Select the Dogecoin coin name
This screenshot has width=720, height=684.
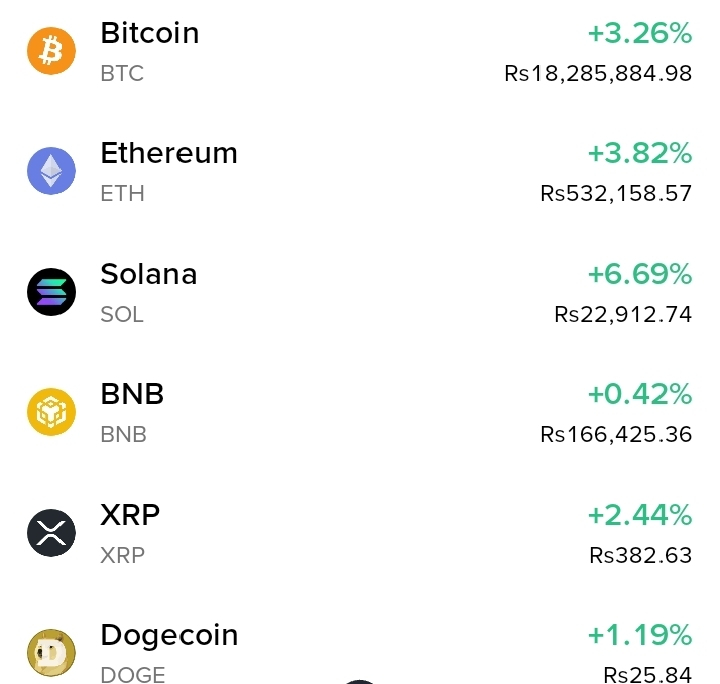tap(169, 635)
